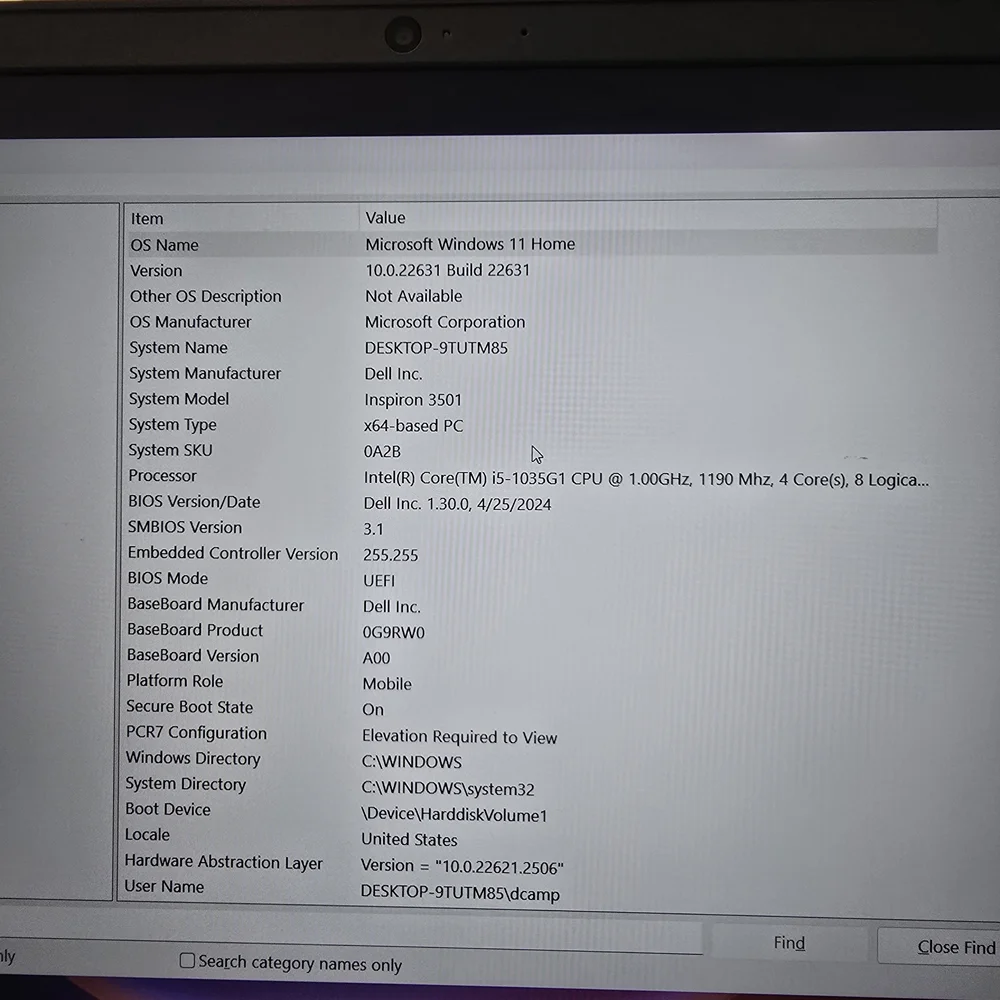Select the BIOS Version/Date row label
1000x1000 pixels.
coord(194,501)
